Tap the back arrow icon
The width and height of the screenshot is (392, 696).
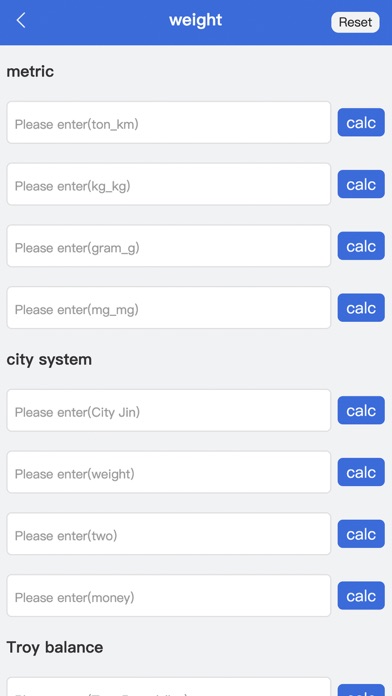click(x=21, y=20)
